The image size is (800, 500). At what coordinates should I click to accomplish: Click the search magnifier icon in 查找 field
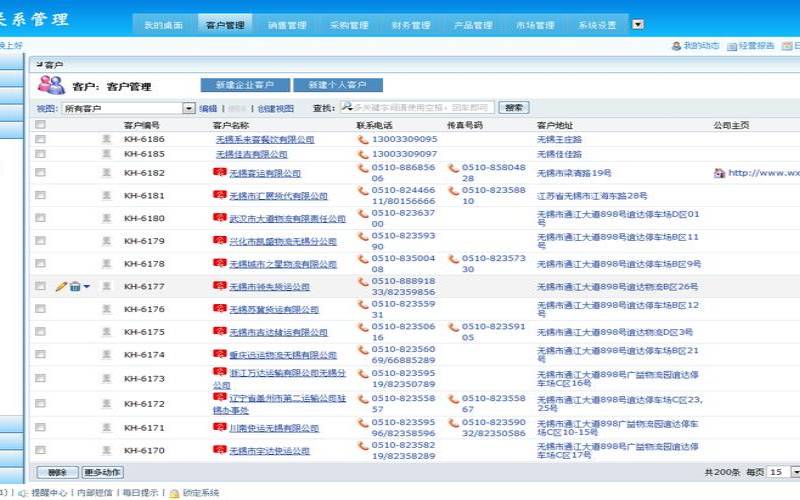coord(347,107)
